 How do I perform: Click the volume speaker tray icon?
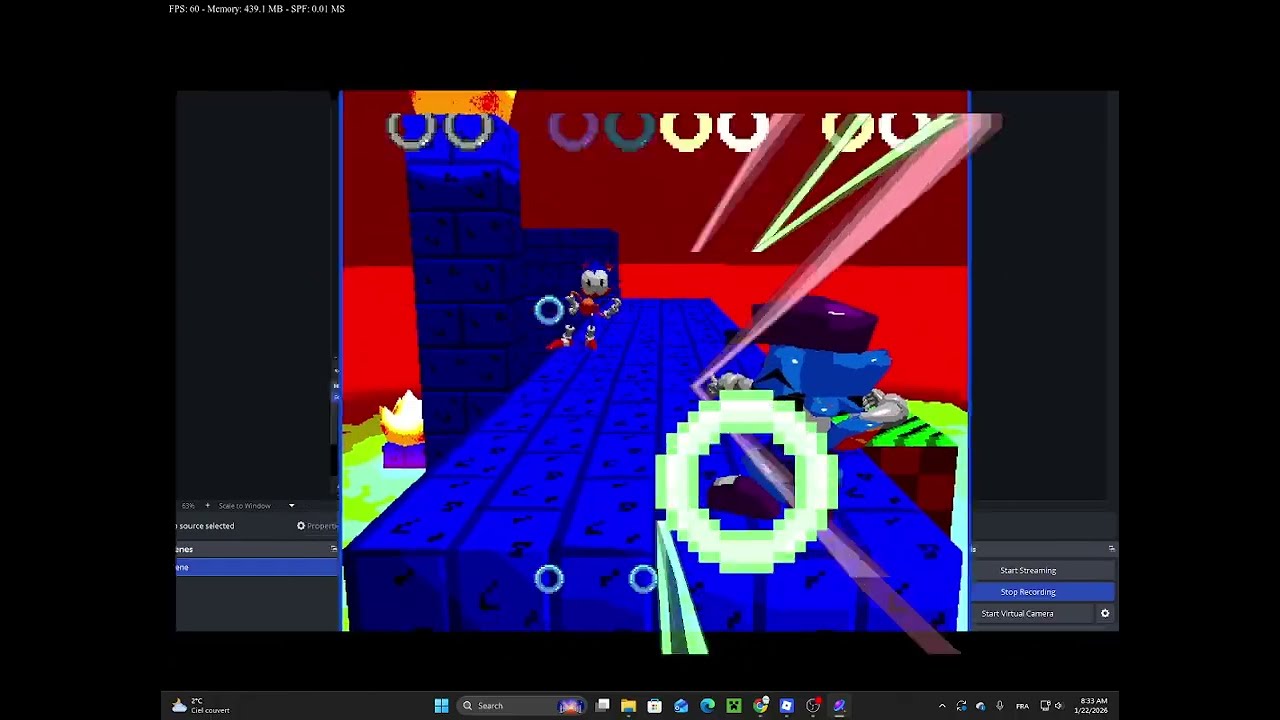[x=1059, y=706]
